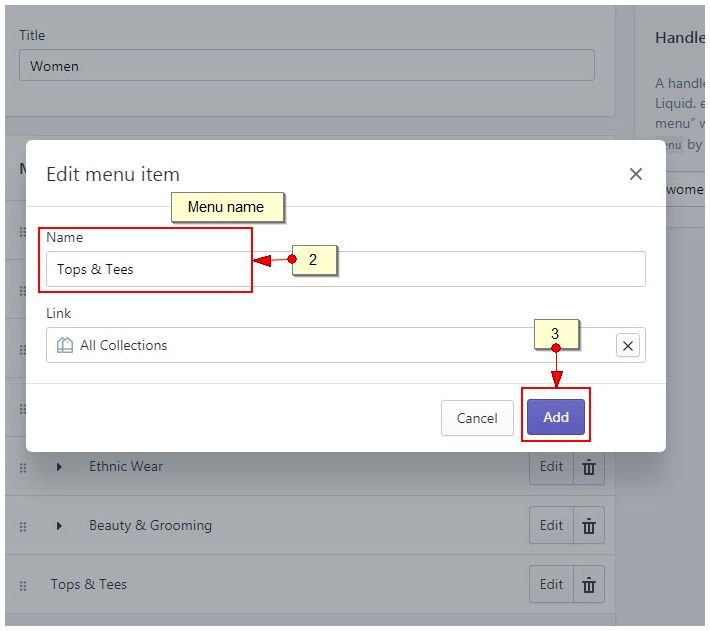Click the Add button
The width and height of the screenshot is (710, 631).
click(x=556, y=418)
